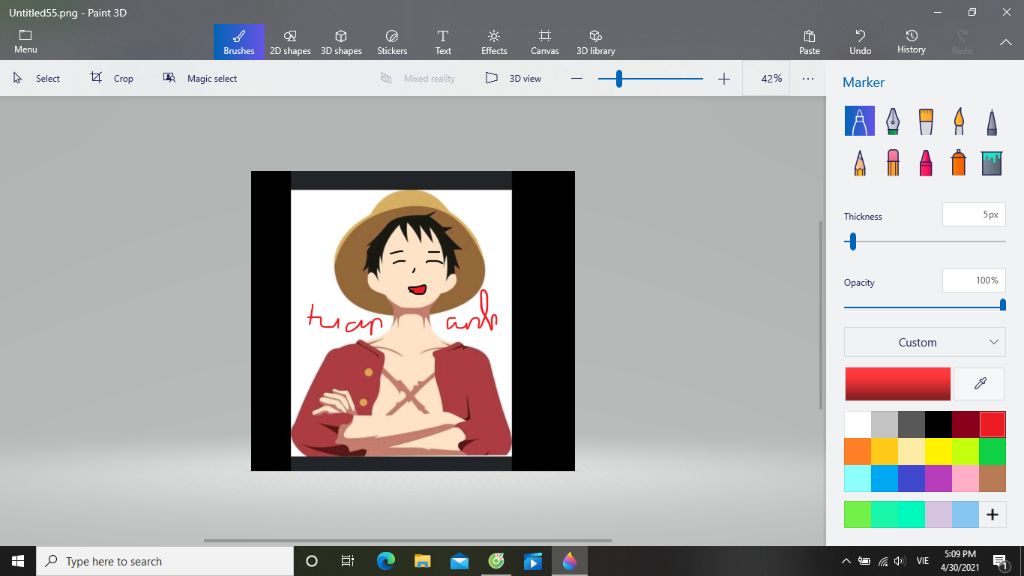This screenshot has height=576, width=1024.
Task: Collapse the ribbon with the chevron
Action: (1006, 42)
